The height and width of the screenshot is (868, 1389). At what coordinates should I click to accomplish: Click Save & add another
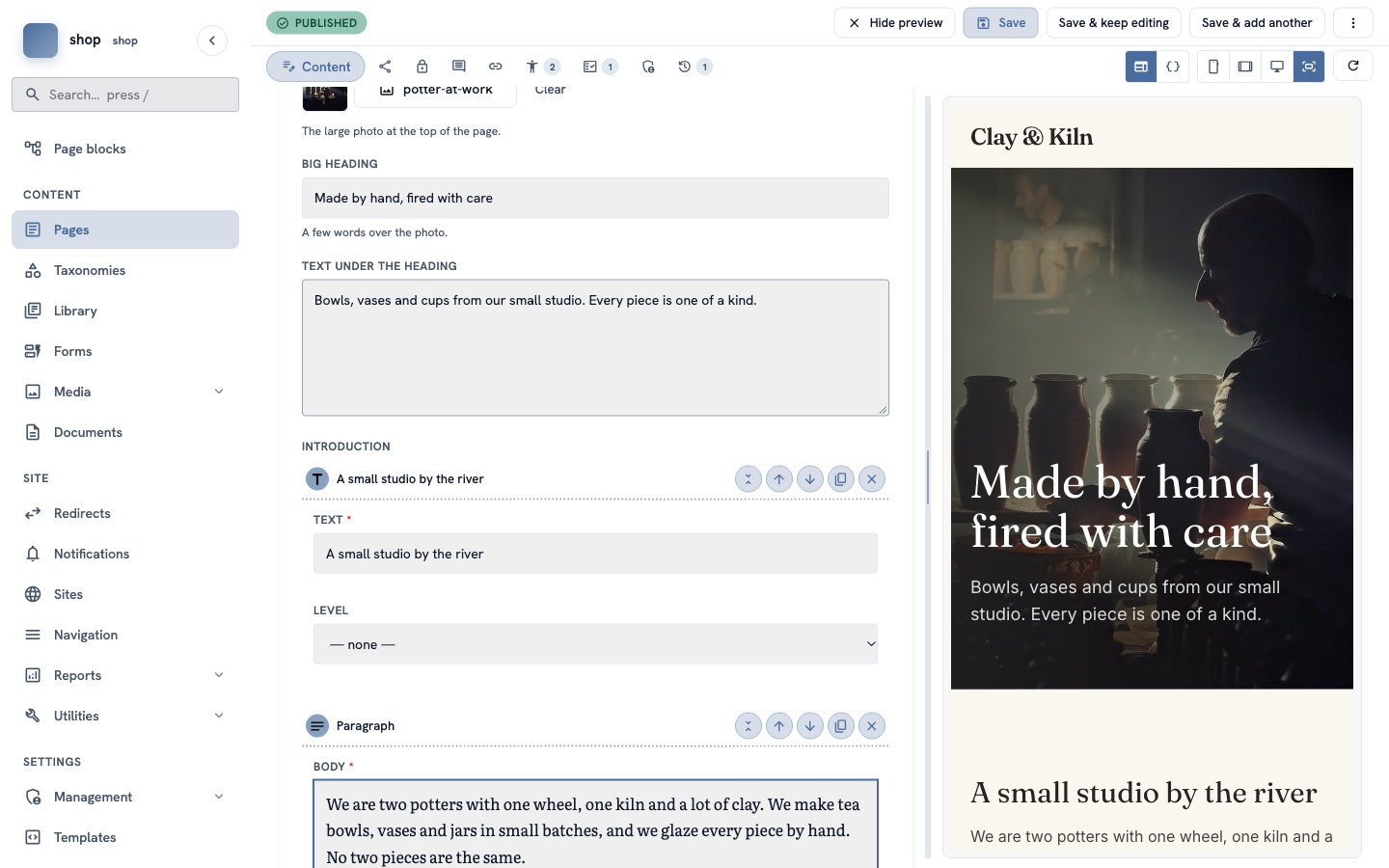[x=1257, y=23]
